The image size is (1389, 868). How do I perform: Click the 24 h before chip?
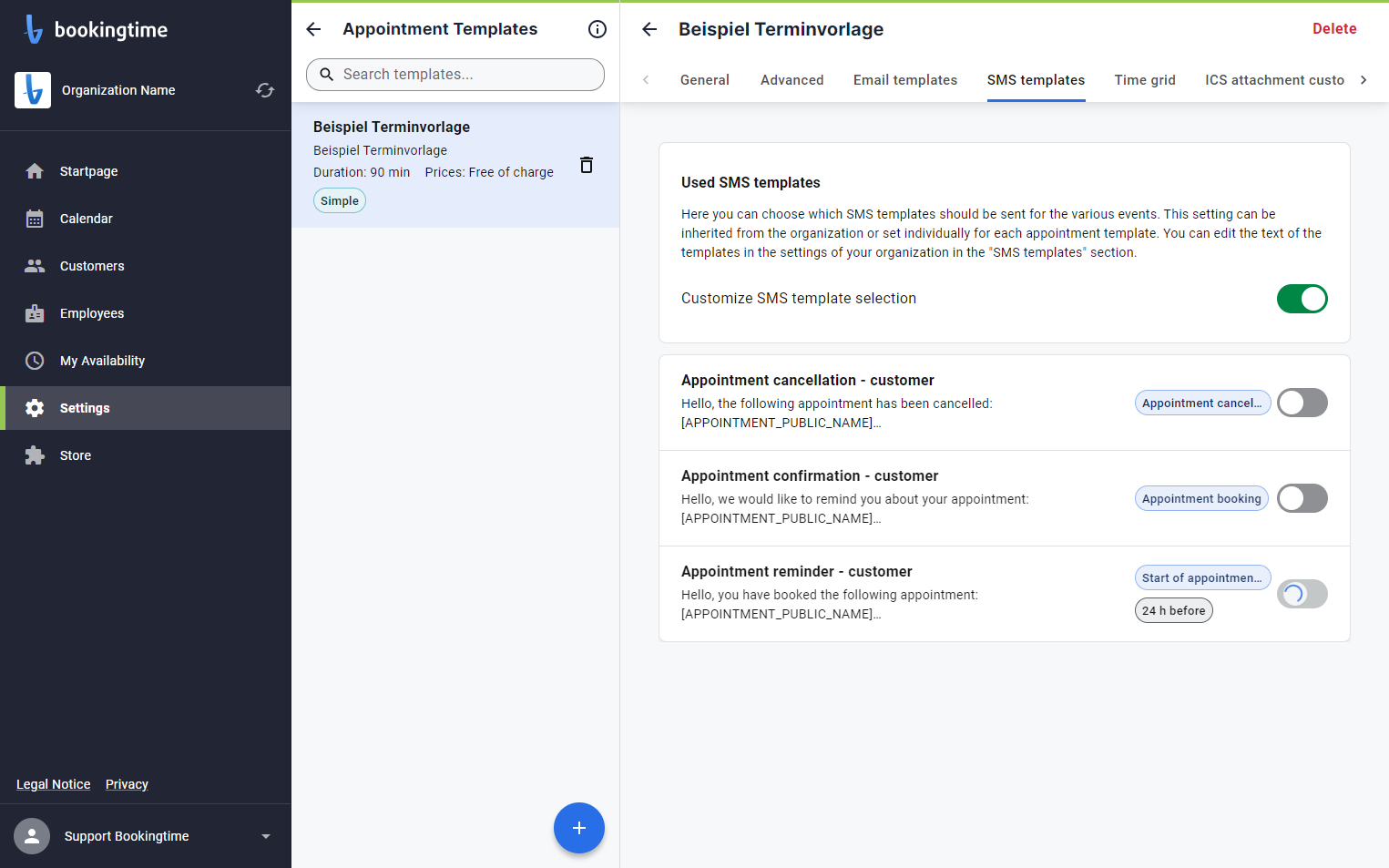(x=1173, y=610)
